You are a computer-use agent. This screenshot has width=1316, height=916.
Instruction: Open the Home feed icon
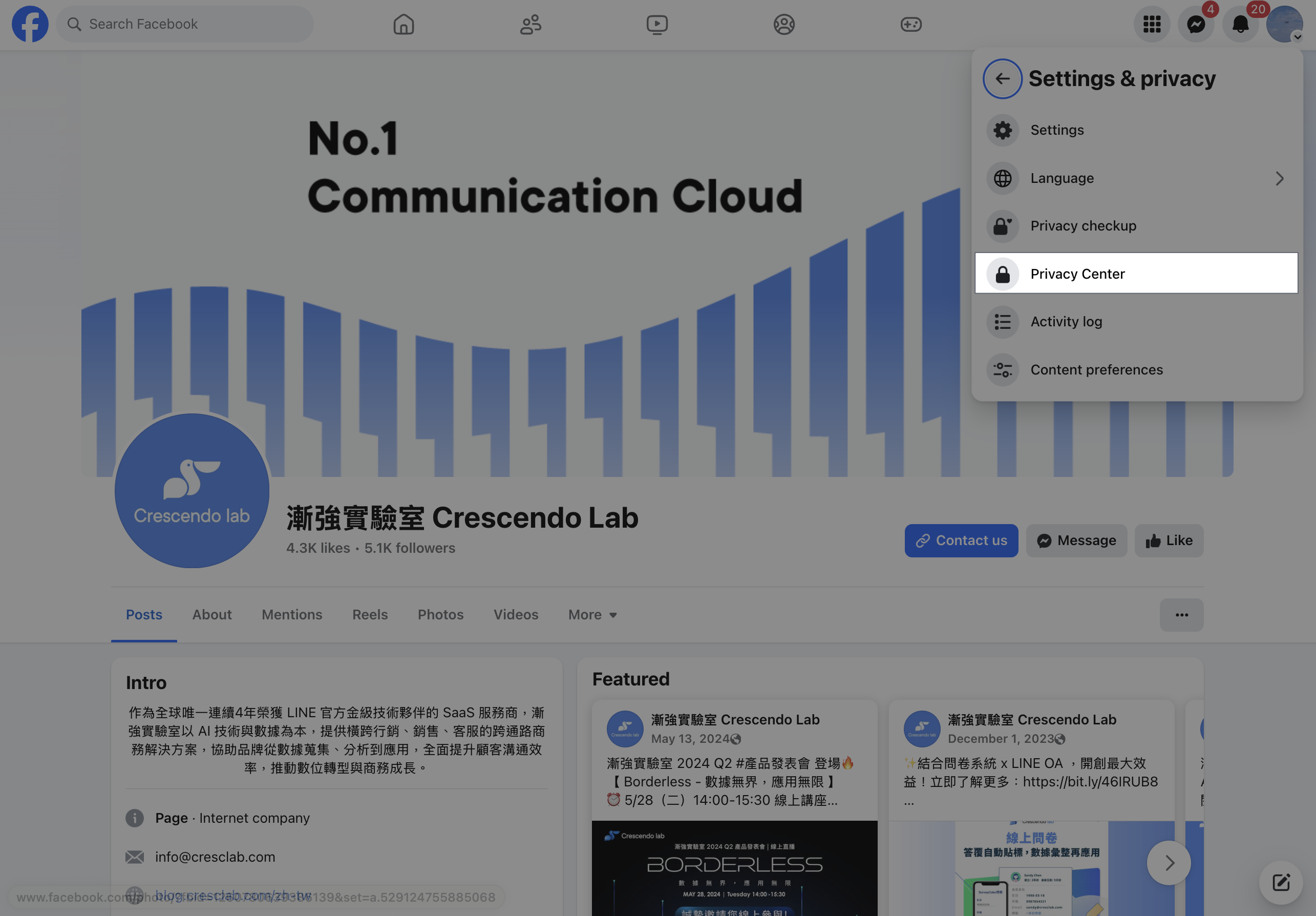coord(404,24)
